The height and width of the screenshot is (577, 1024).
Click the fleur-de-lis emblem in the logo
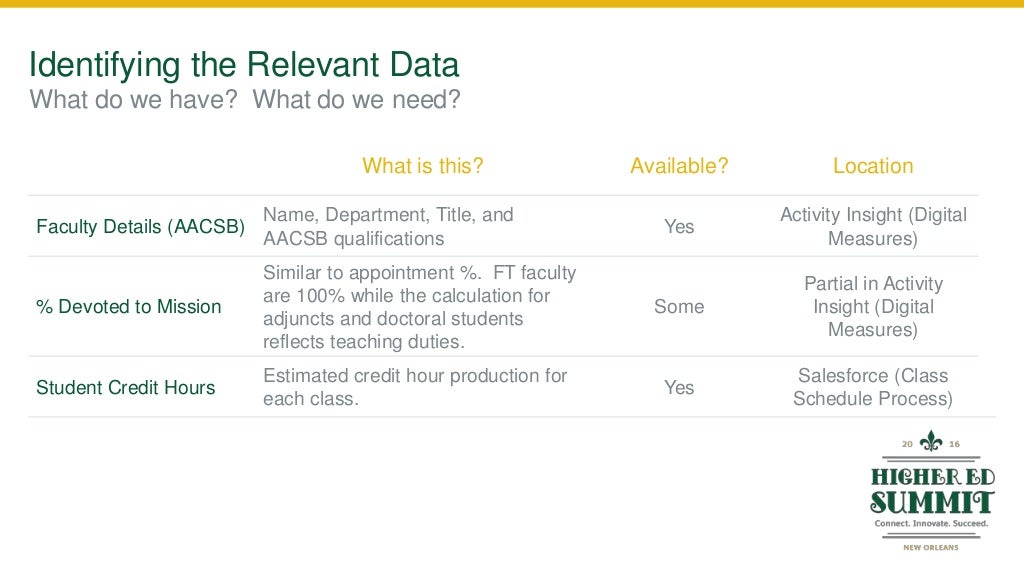931,442
